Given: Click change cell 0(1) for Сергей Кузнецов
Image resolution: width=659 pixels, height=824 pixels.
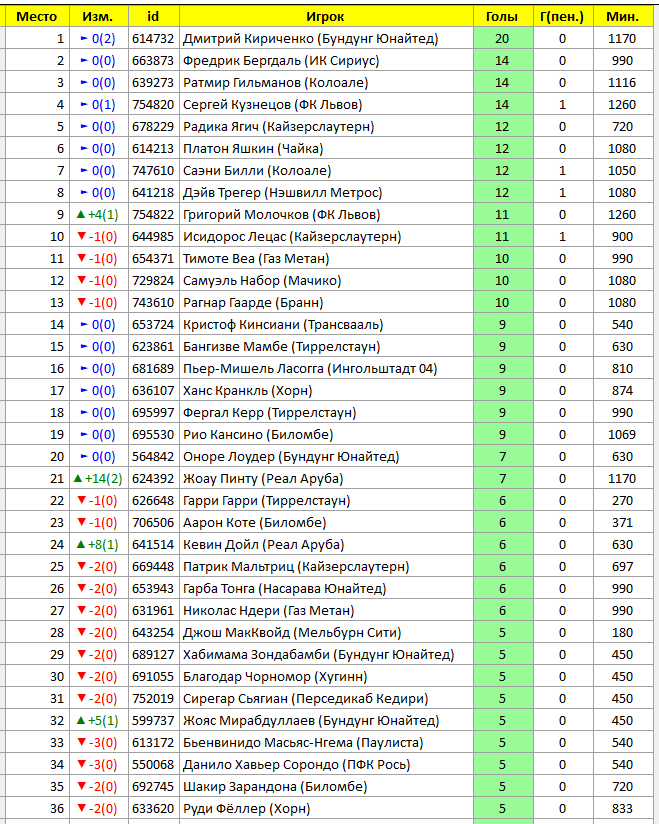Looking at the screenshot, I should [99, 105].
